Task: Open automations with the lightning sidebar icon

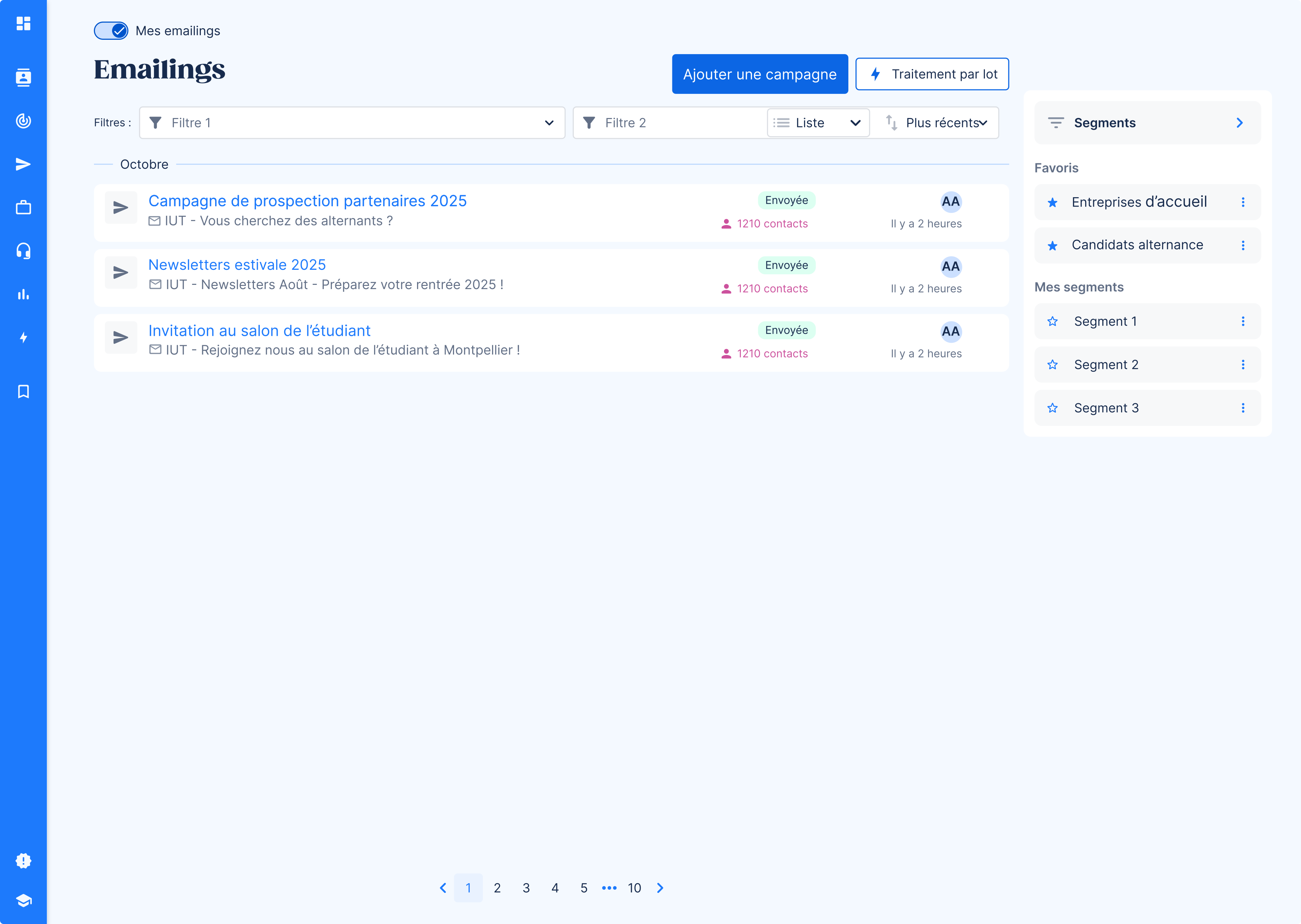Action: tap(23, 337)
